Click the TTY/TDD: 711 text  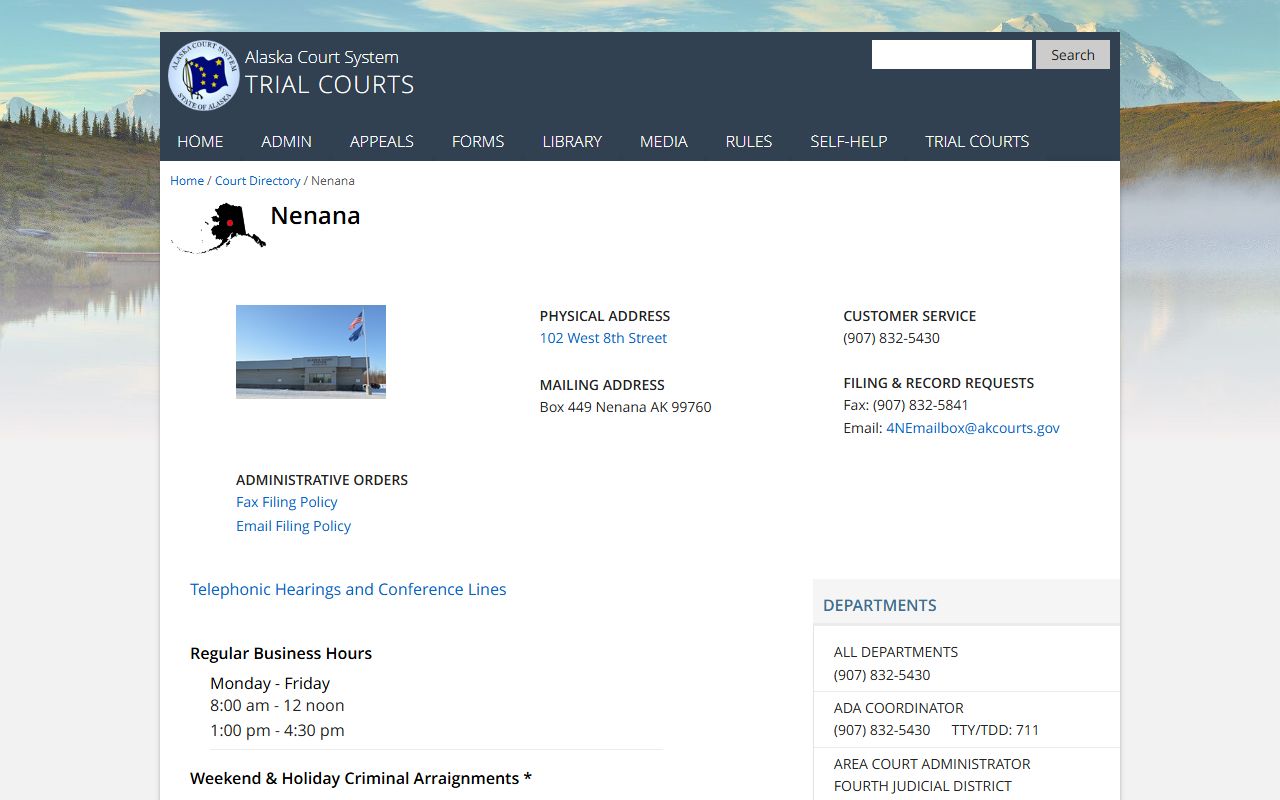point(996,730)
